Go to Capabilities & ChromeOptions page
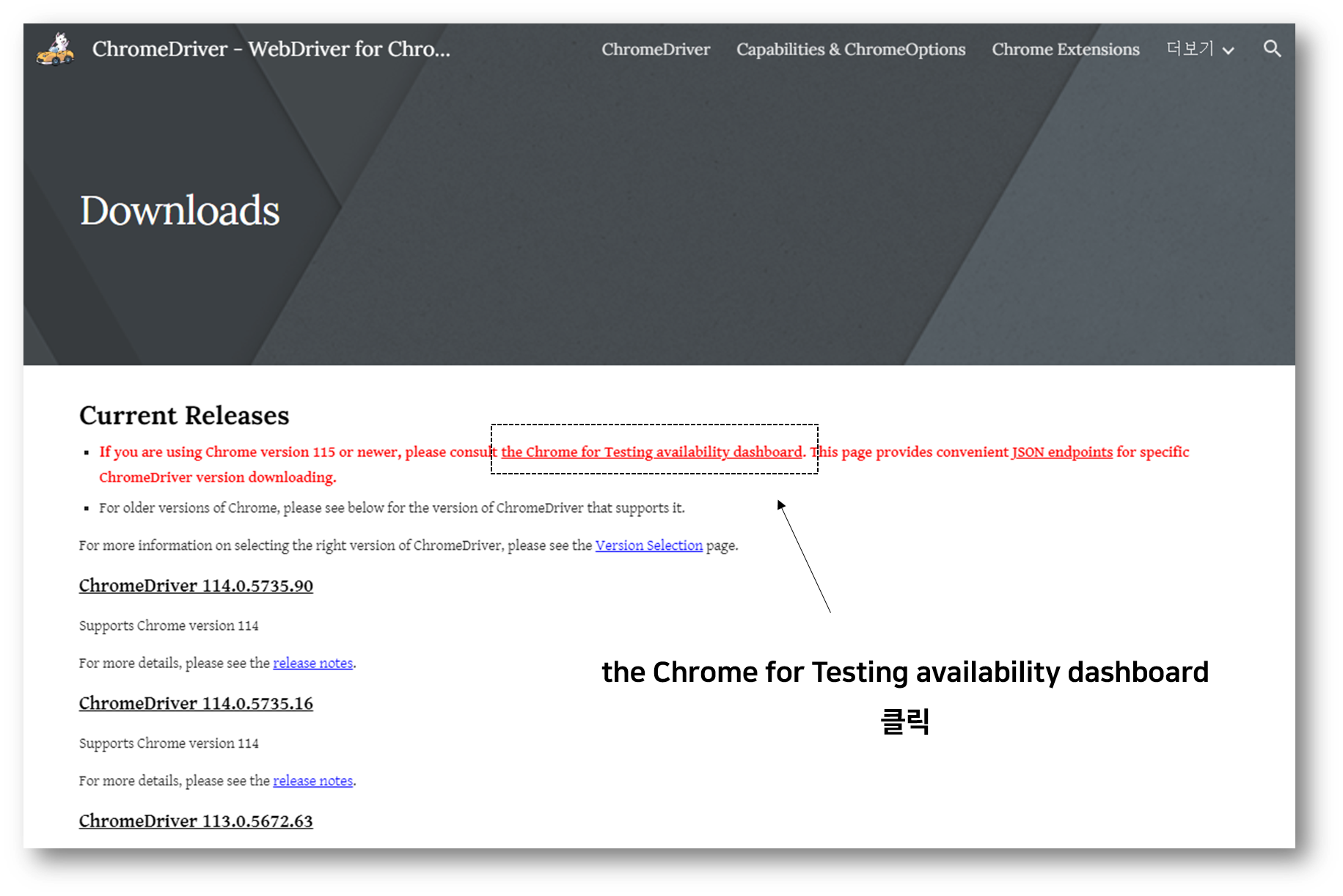Screen dimensions: 1343x896 [851, 49]
